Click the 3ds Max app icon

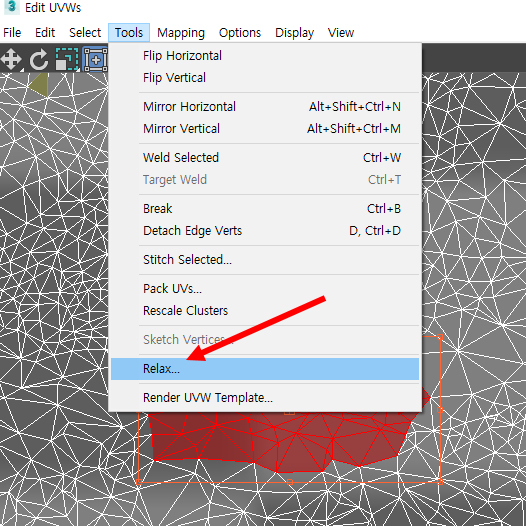(x=11, y=7)
